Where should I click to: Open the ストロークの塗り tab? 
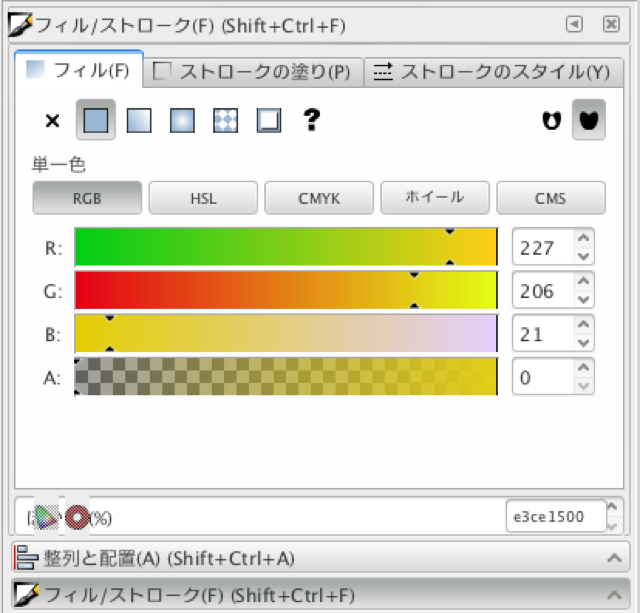pyautogui.click(x=253, y=71)
